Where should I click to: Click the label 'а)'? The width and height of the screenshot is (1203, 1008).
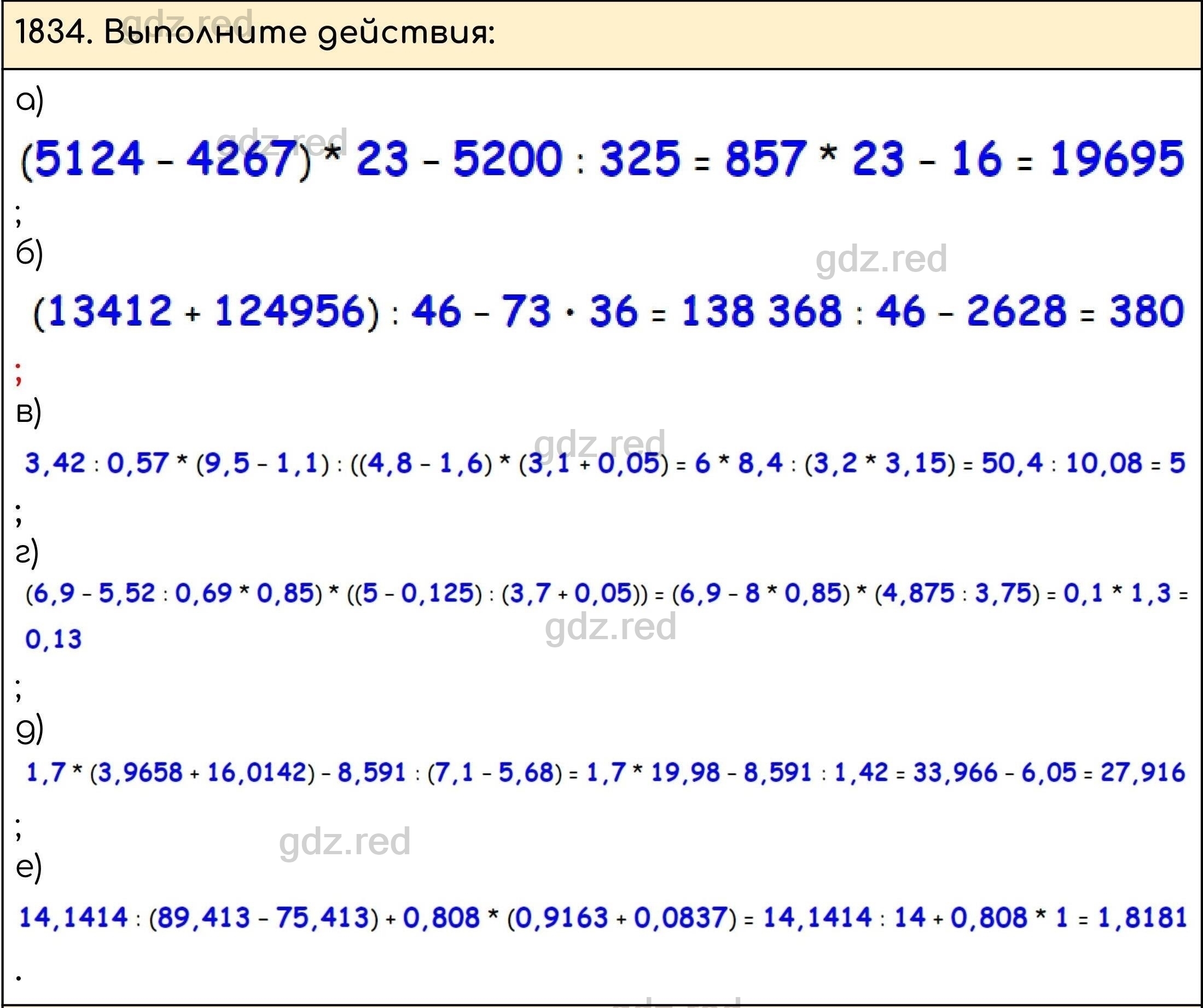click(x=30, y=101)
